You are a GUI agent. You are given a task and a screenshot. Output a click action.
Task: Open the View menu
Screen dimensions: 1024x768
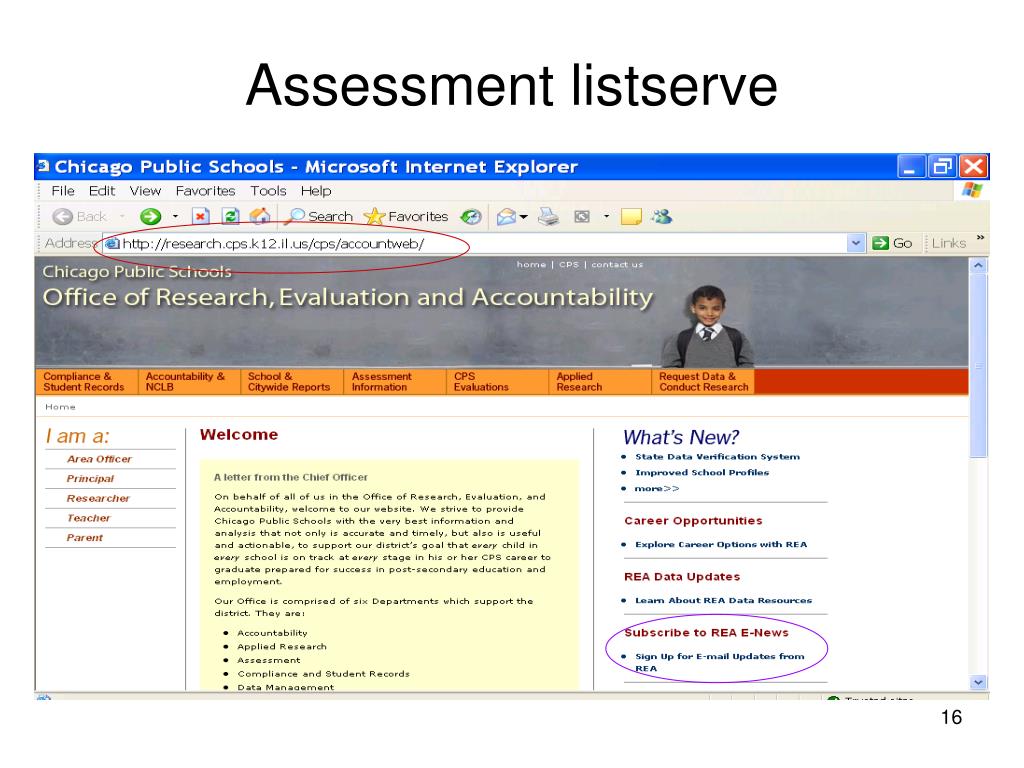[145, 191]
